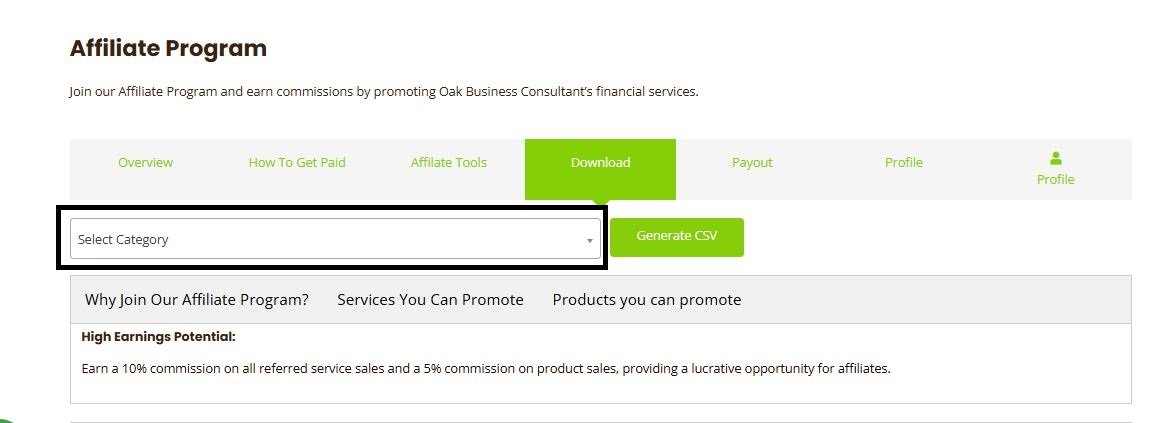View the Products you can promote tab
The height and width of the screenshot is (423, 1175).
[x=646, y=300]
